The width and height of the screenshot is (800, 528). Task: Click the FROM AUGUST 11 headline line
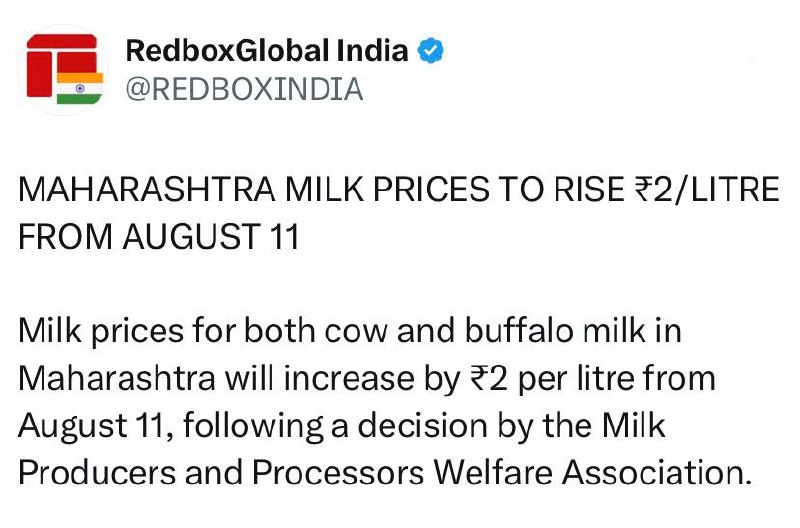[159, 237]
